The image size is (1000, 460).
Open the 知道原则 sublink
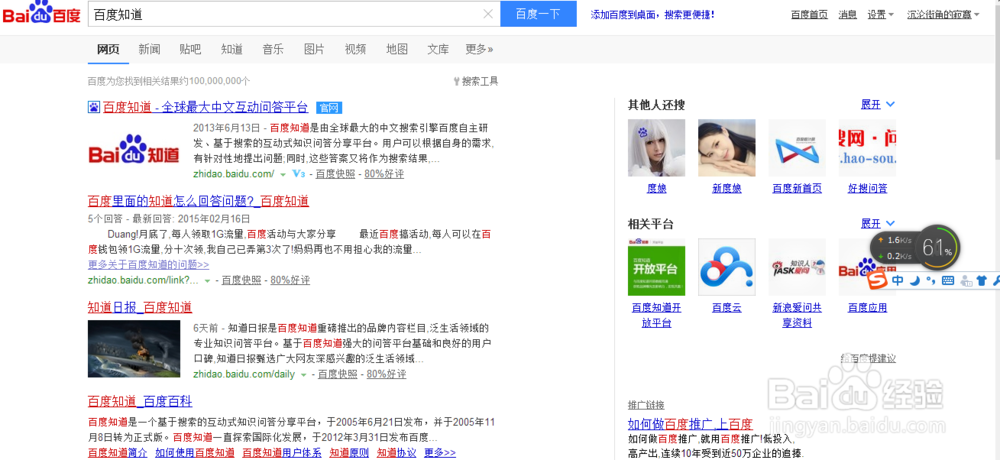349,453
